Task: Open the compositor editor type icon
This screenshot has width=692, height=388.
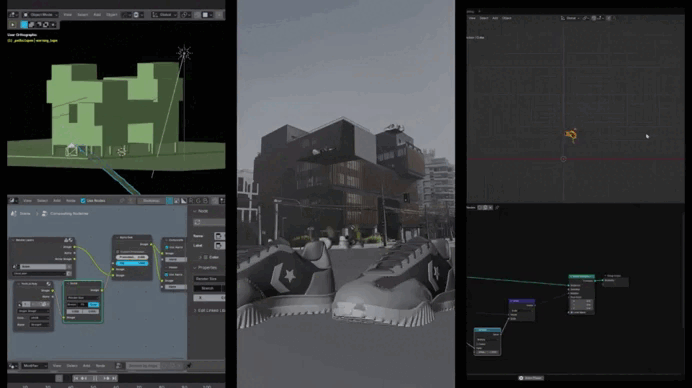Action: (x=12, y=201)
